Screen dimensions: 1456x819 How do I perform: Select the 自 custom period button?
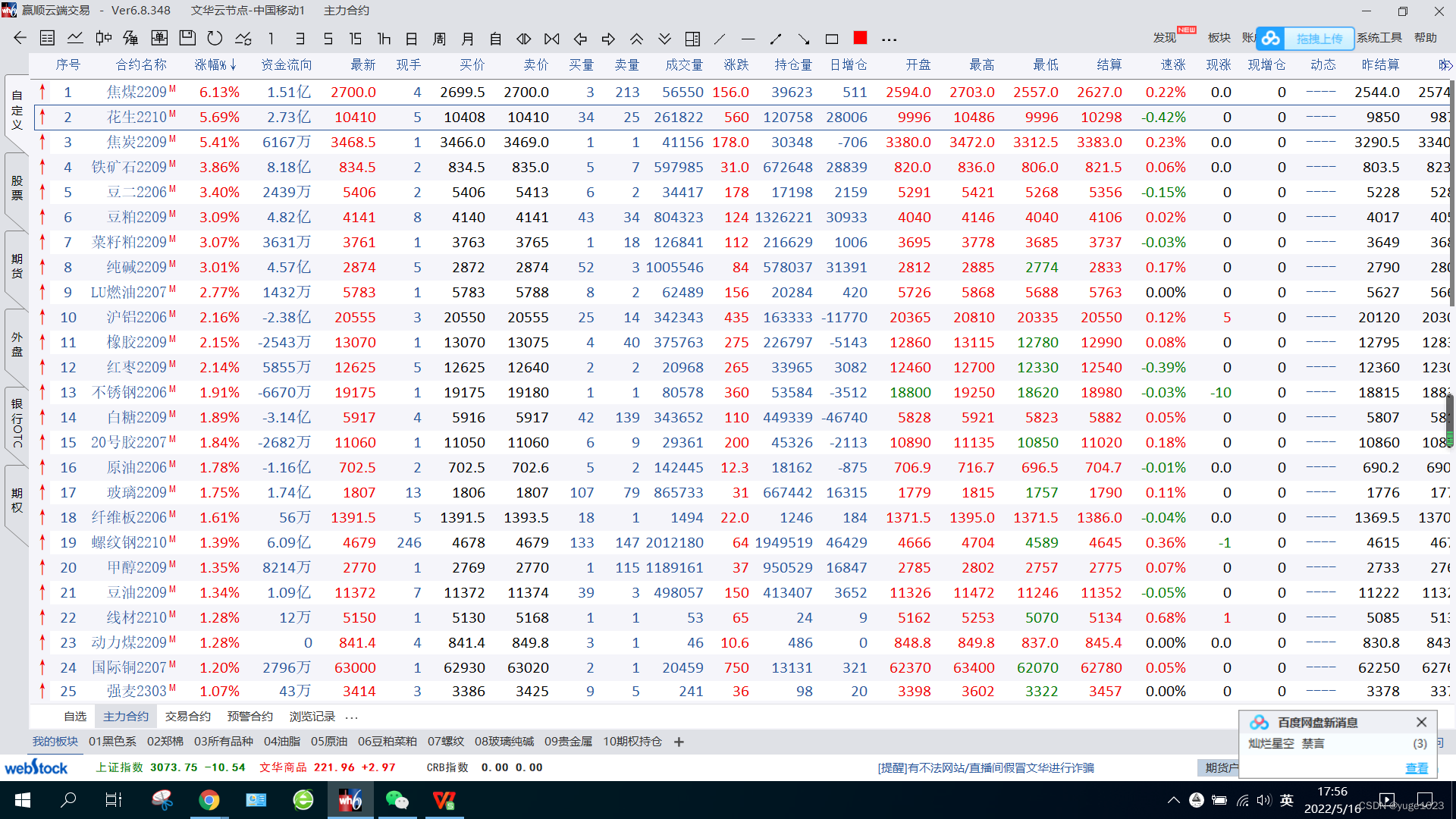pyautogui.click(x=496, y=39)
